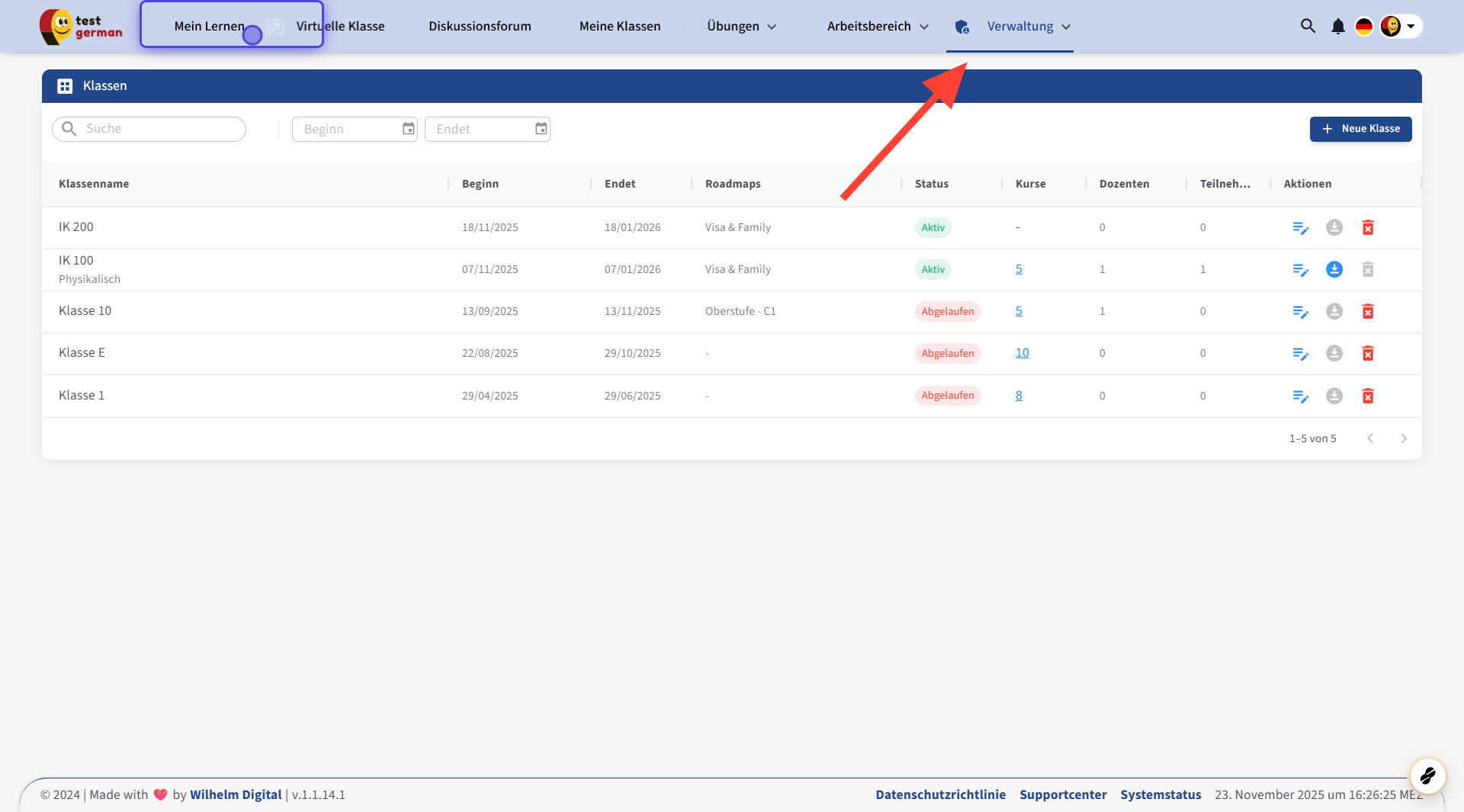Go to the Diskussionsforum tab
The height and width of the screenshot is (812, 1464).
coord(480,27)
